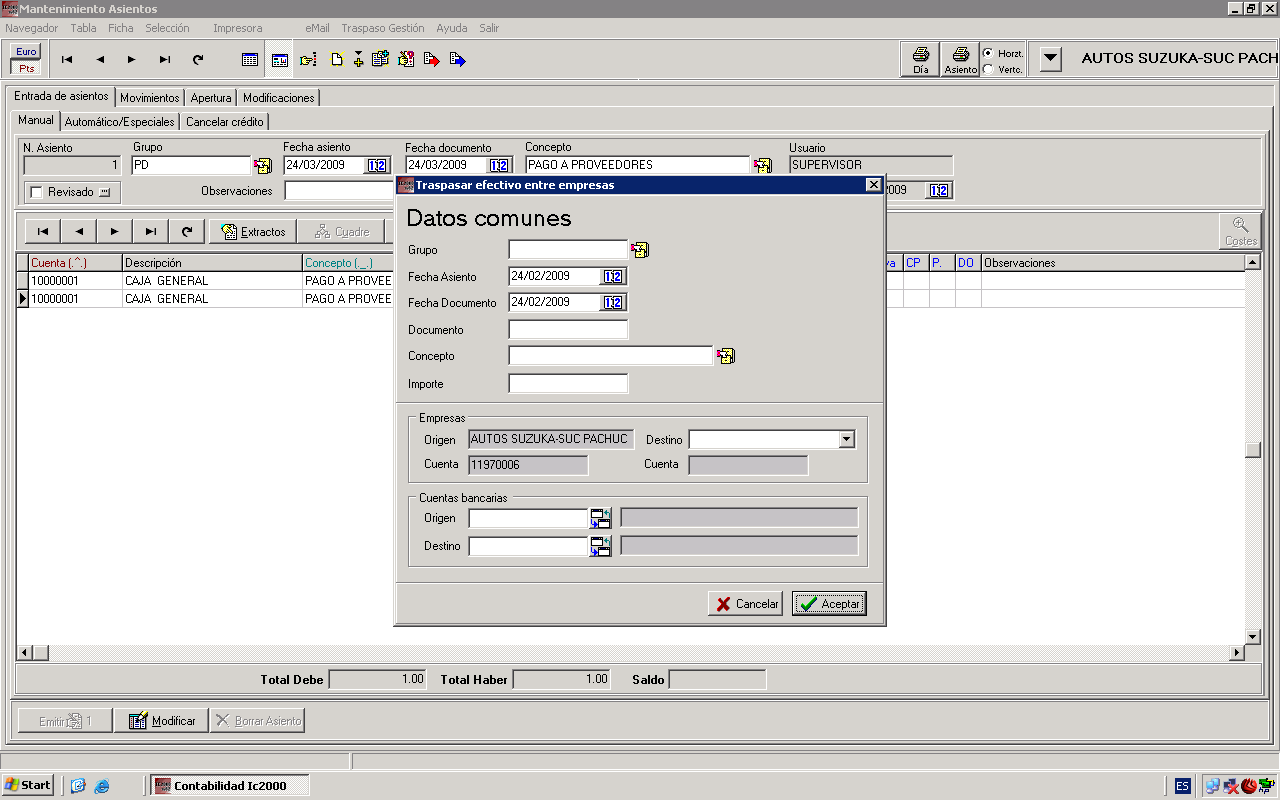
Task: Open the Automático/Especiales sub-tab
Action: (x=120, y=122)
